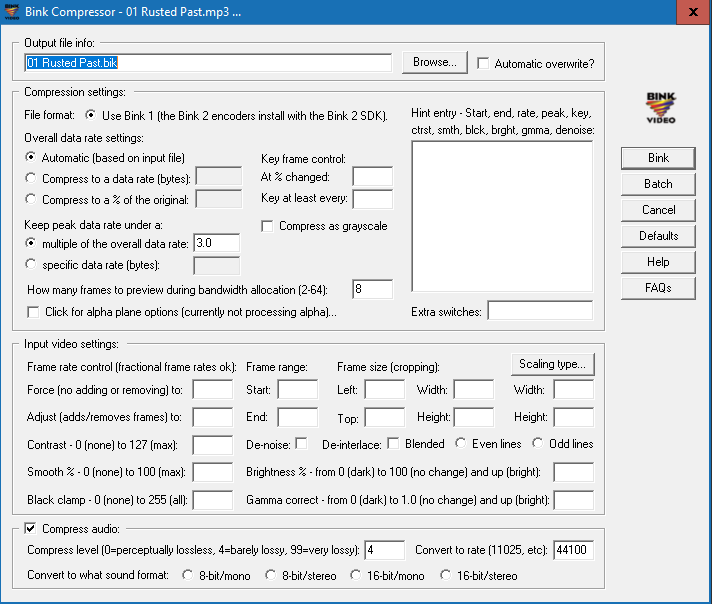This screenshot has height=604, width=712.
Task: Click inside the Hint entry text area
Action: click(x=502, y=216)
